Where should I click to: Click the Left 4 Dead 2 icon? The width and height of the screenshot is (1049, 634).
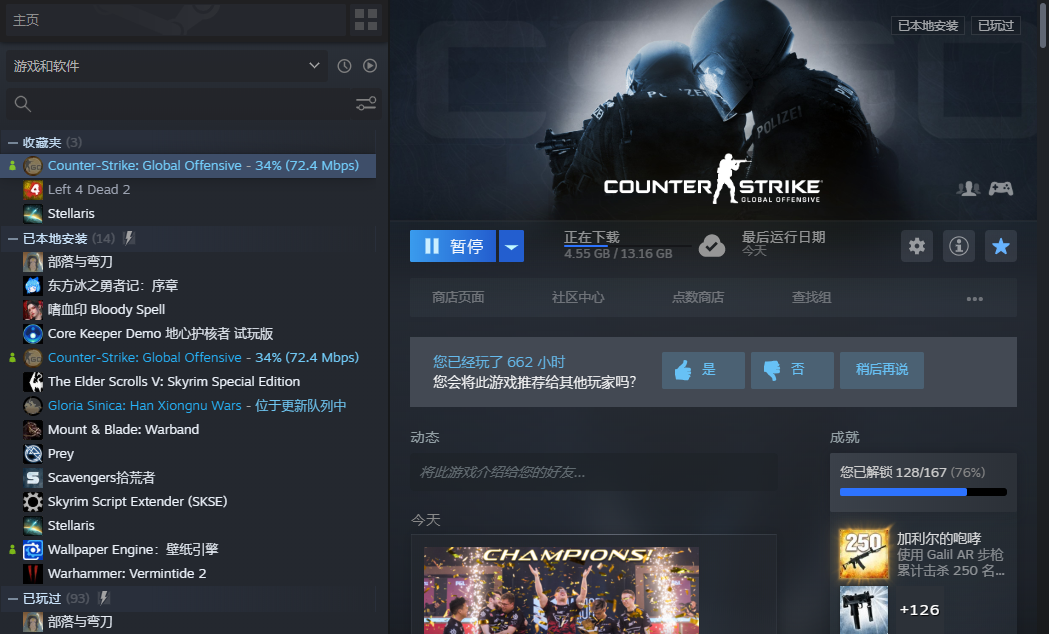33,189
